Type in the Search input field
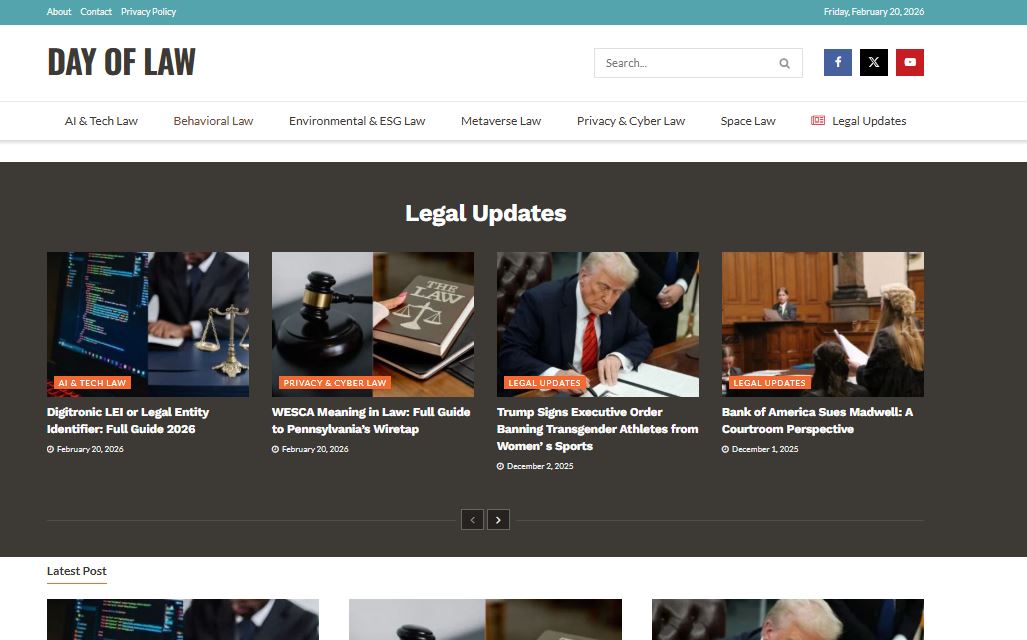 pos(685,63)
